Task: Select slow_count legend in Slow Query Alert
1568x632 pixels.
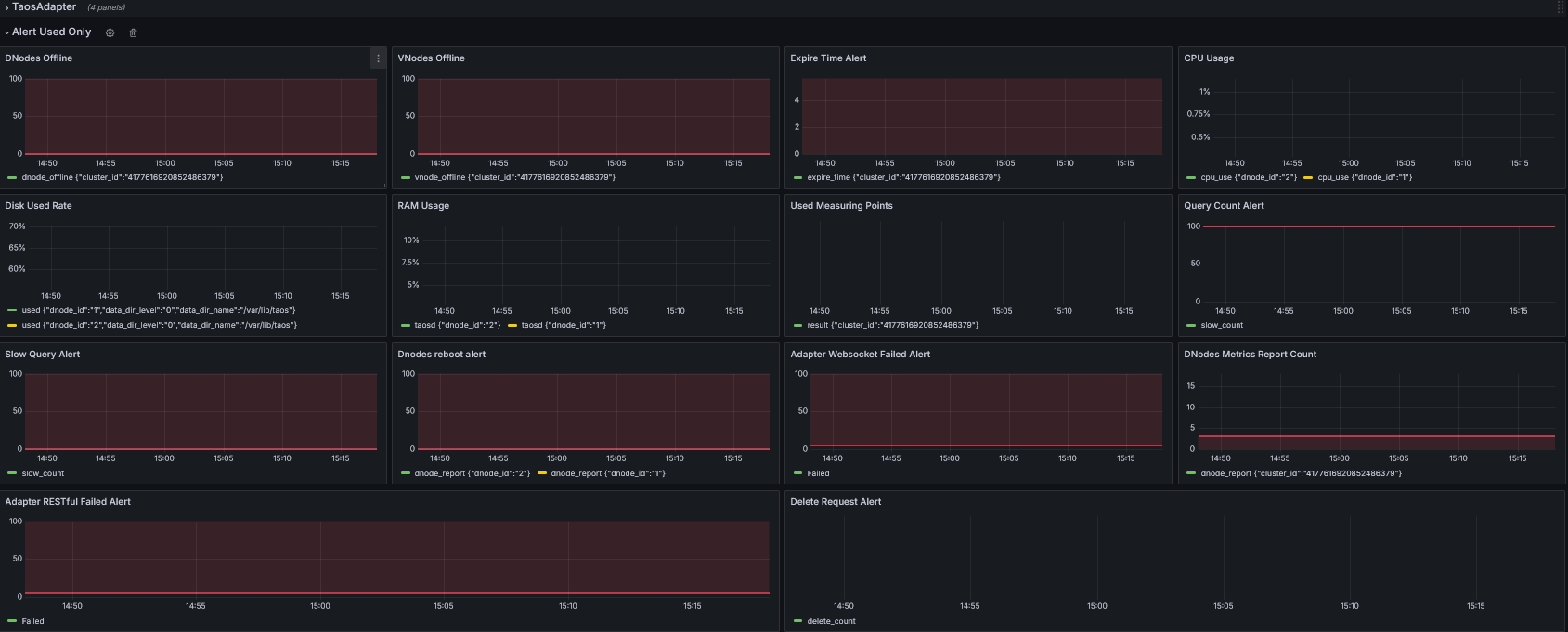Action: pos(43,473)
